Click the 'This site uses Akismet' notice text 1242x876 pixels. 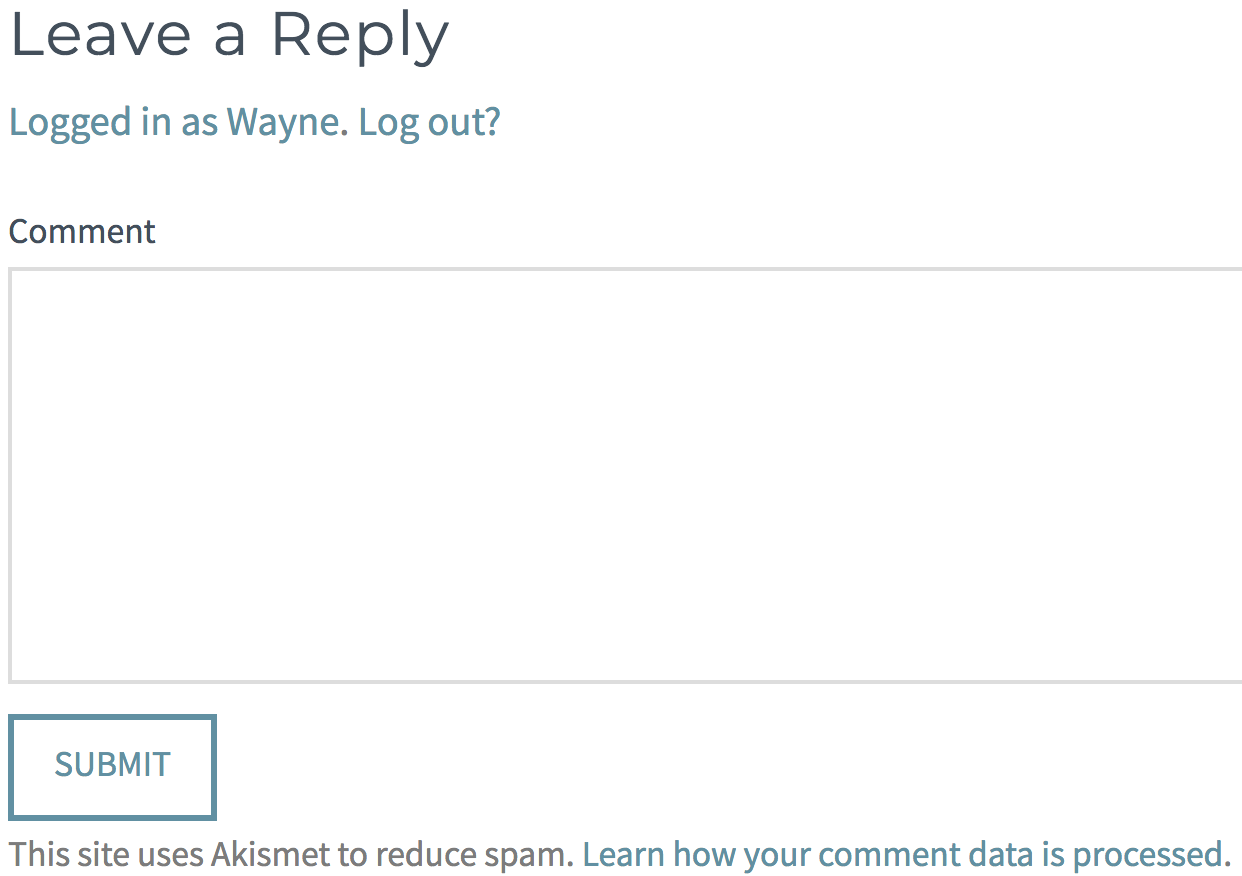coord(291,855)
